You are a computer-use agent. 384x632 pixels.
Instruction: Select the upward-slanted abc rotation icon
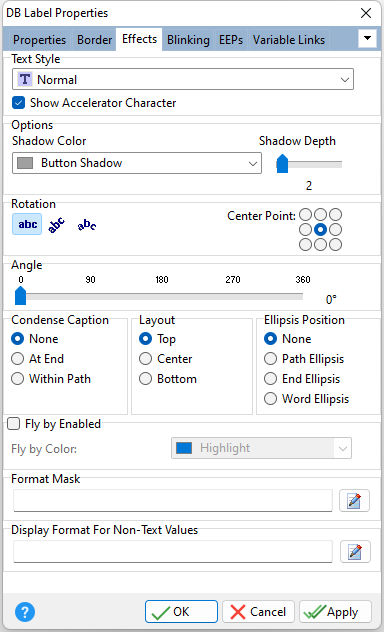(56, 225)
